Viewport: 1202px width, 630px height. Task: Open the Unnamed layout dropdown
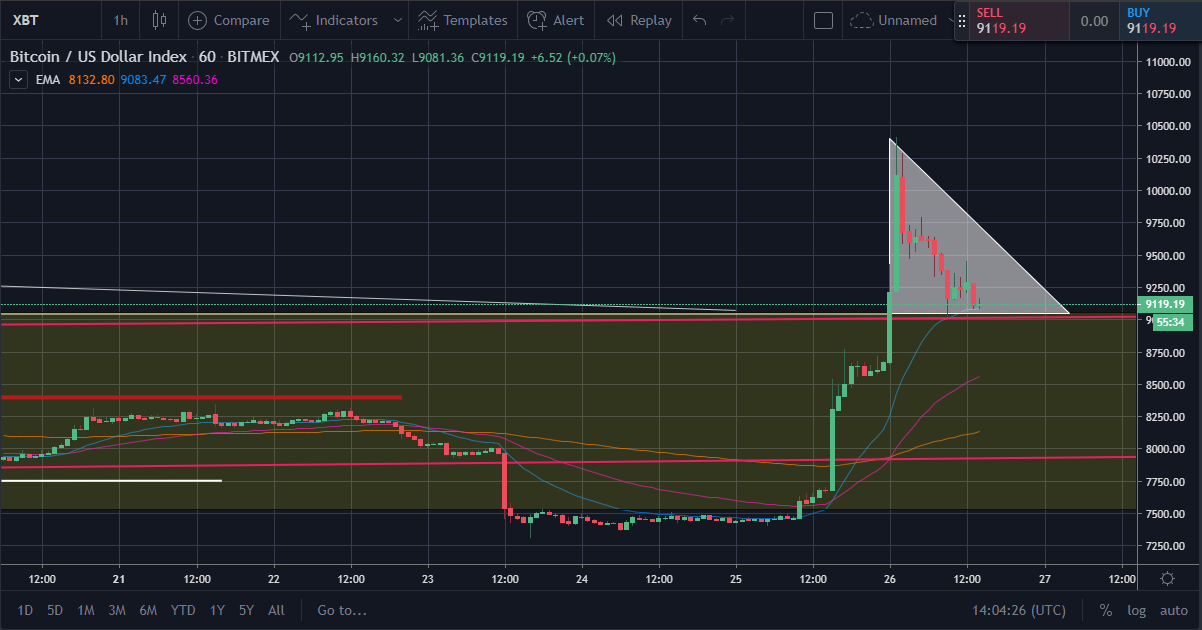(x=895, y=20)
